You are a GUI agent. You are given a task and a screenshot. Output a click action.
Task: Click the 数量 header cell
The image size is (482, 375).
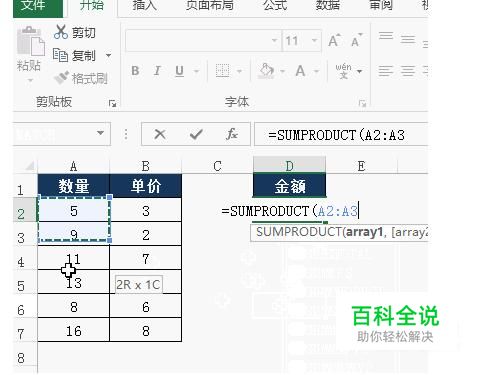coord(74,186)
